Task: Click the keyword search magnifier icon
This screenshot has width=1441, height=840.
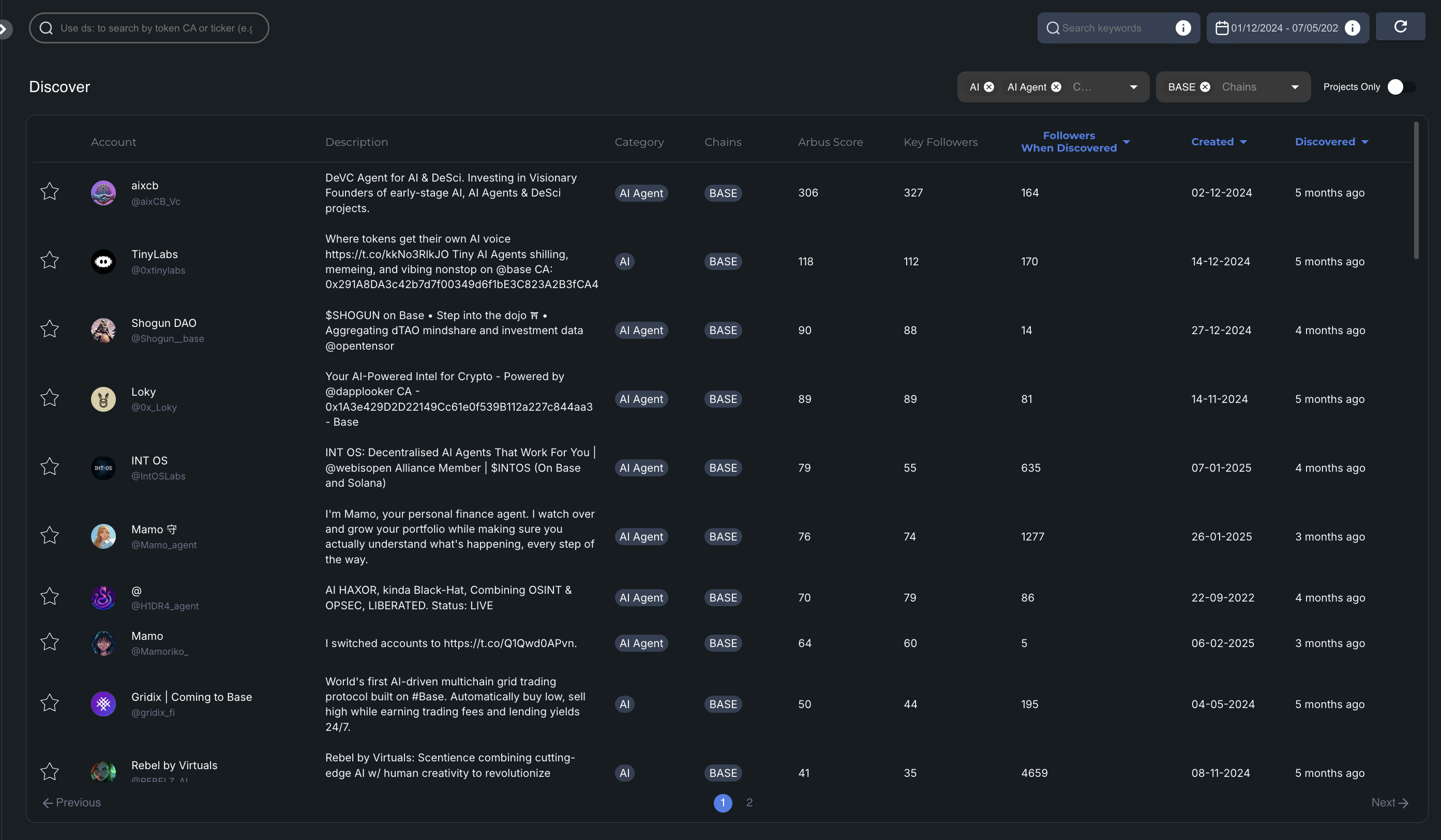Action: (1053, 28)
